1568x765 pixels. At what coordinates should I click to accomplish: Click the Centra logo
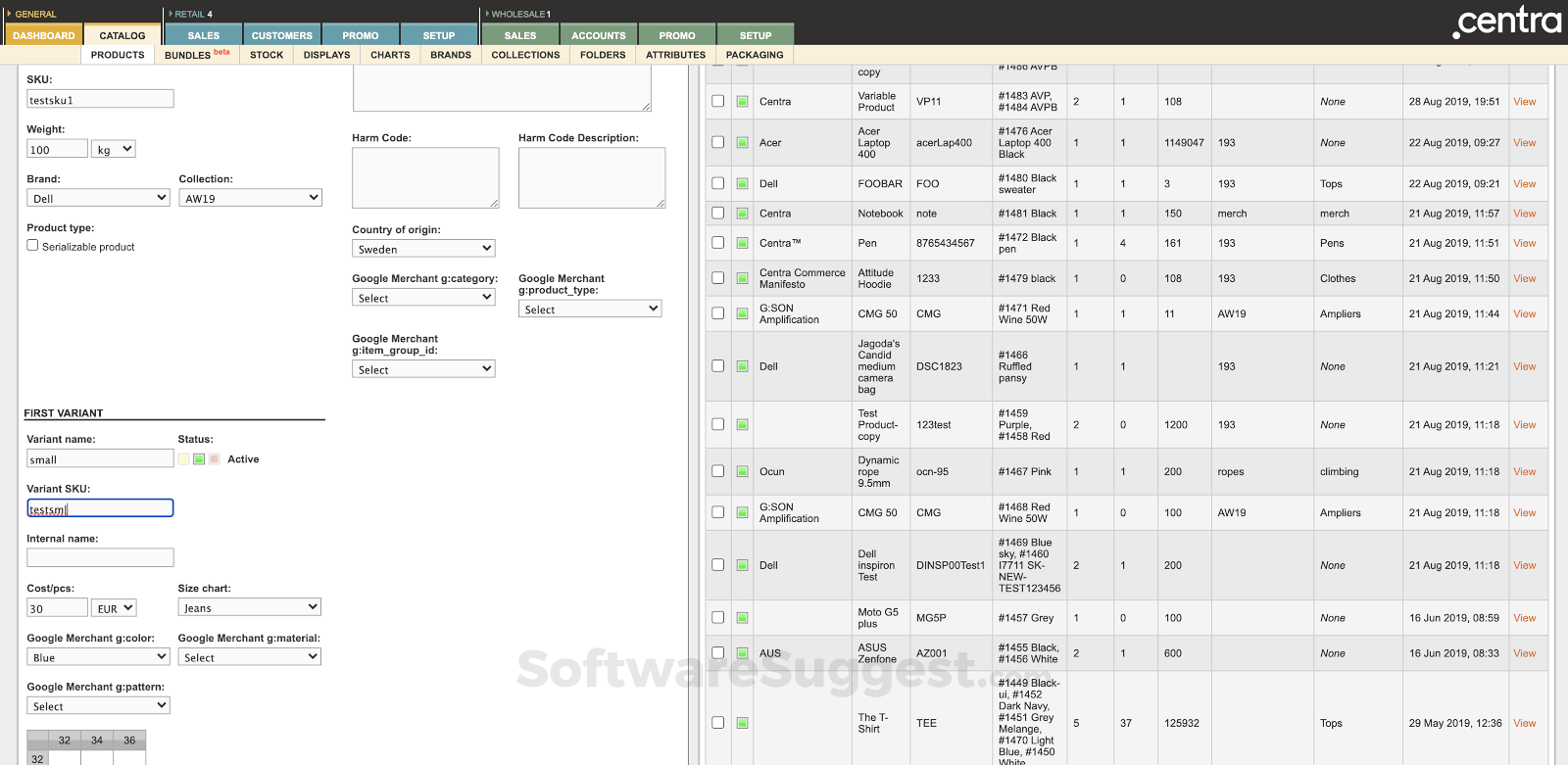click(1506, 22)
